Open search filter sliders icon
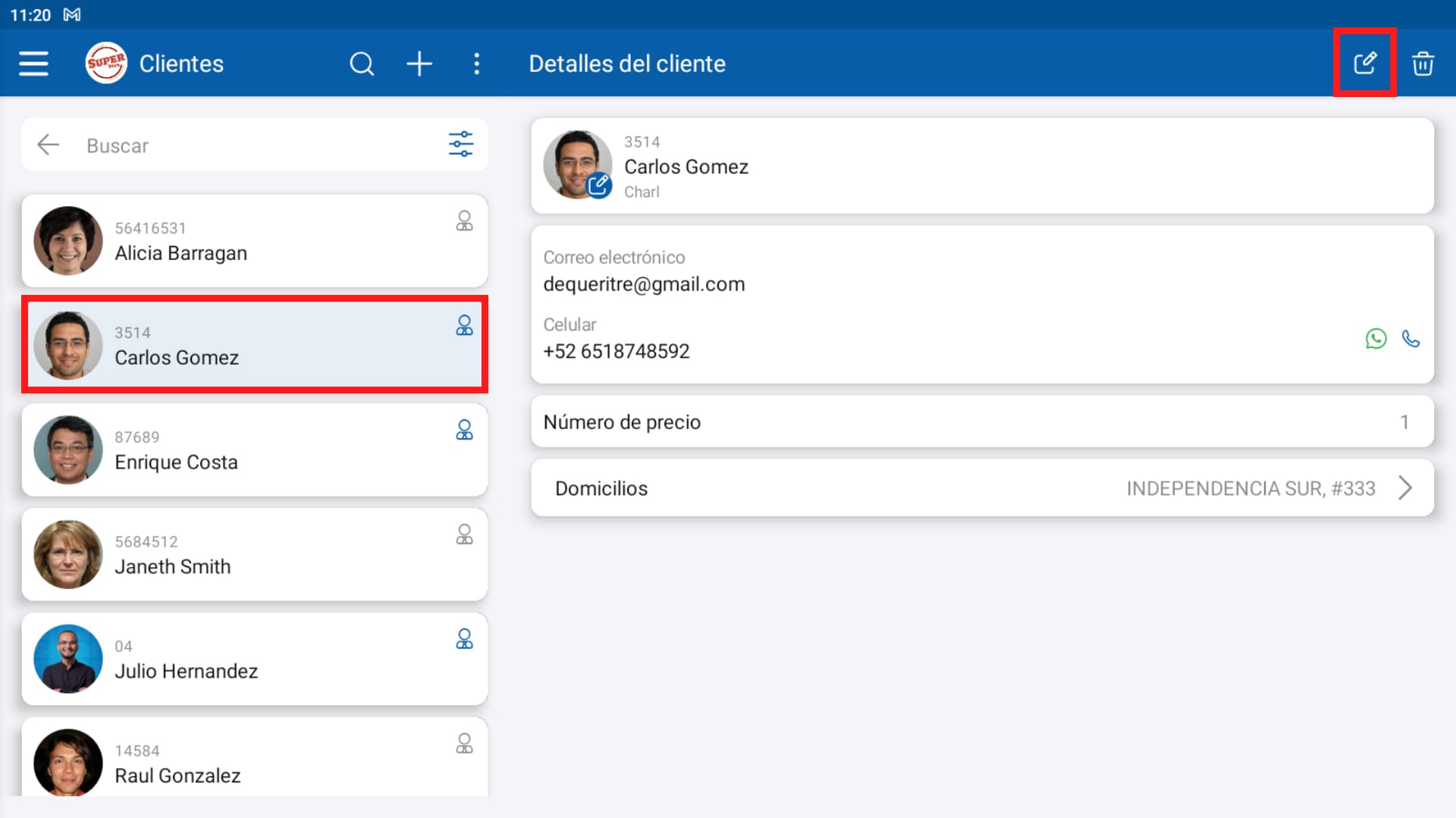Image resolution: width=1456 pixels, height=818 pixels. click(460, 144)
